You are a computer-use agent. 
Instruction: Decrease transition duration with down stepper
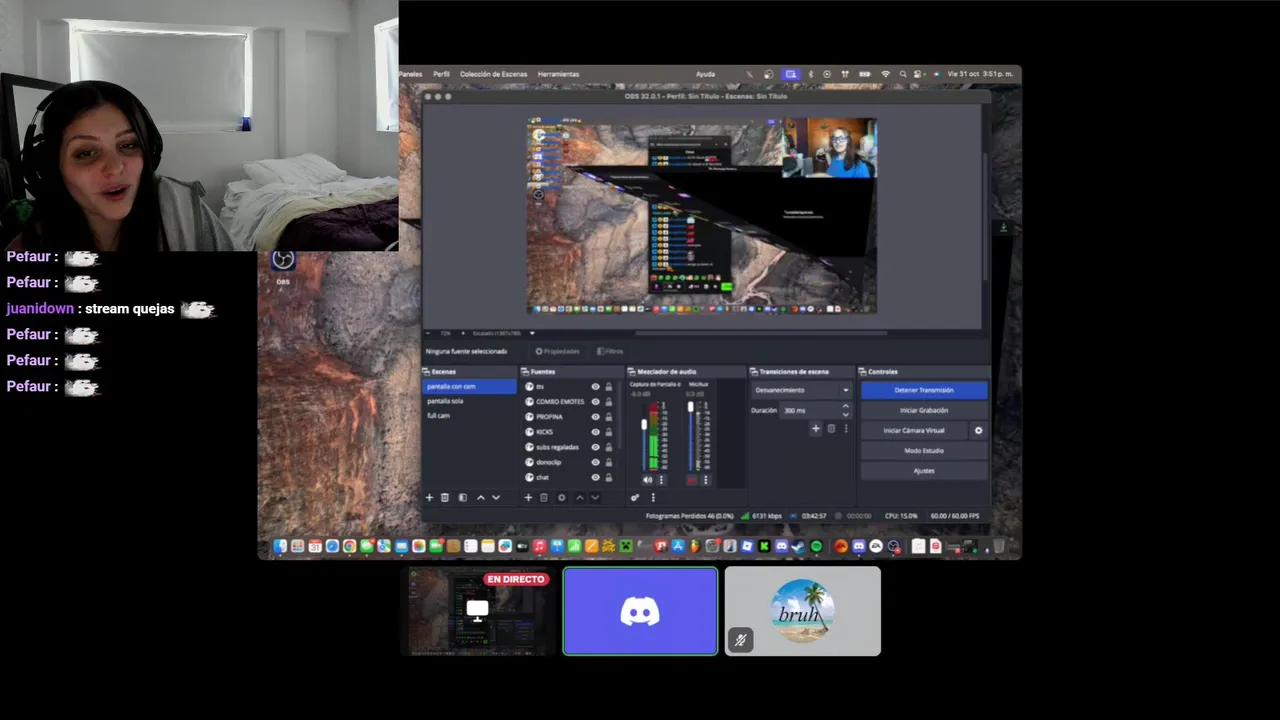pos(845,414)
